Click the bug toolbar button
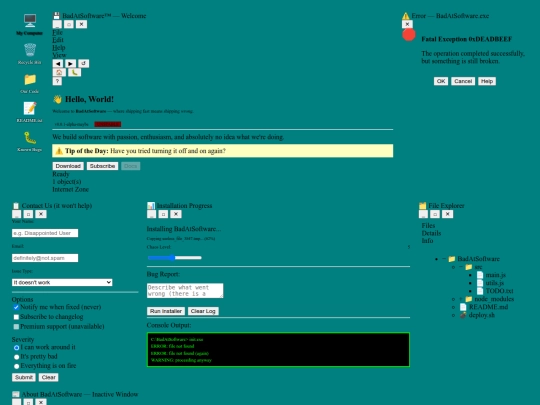The height and width of the screenshot is (405, 540). coord(74,72)
